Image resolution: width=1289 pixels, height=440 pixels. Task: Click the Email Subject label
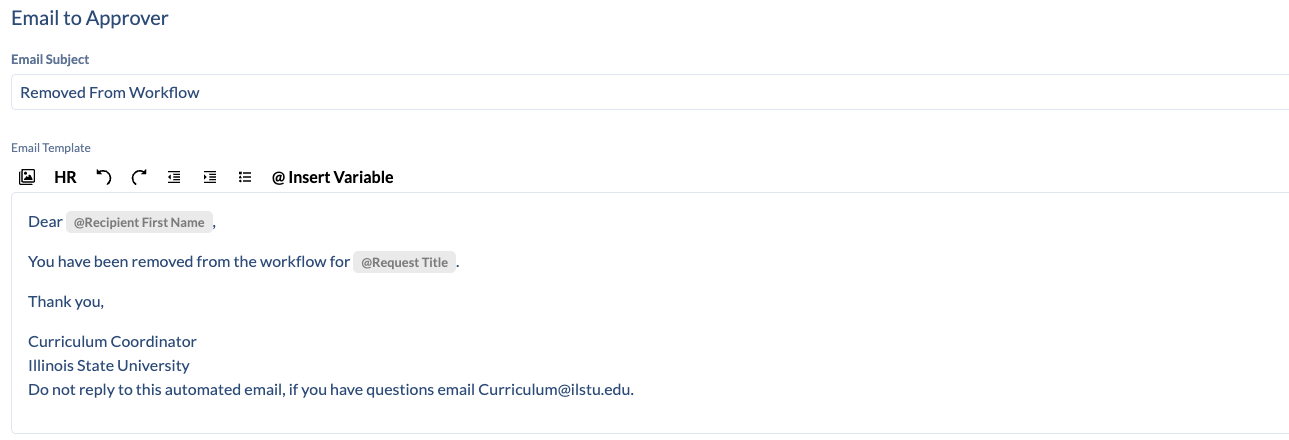[x=50, y=60]
